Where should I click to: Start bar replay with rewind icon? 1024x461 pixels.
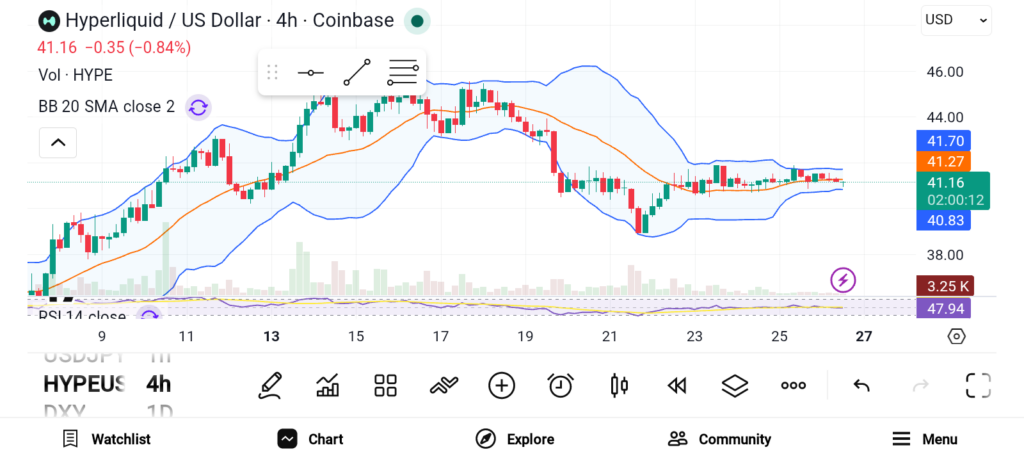pyautogui.click(x=677, y=386)
